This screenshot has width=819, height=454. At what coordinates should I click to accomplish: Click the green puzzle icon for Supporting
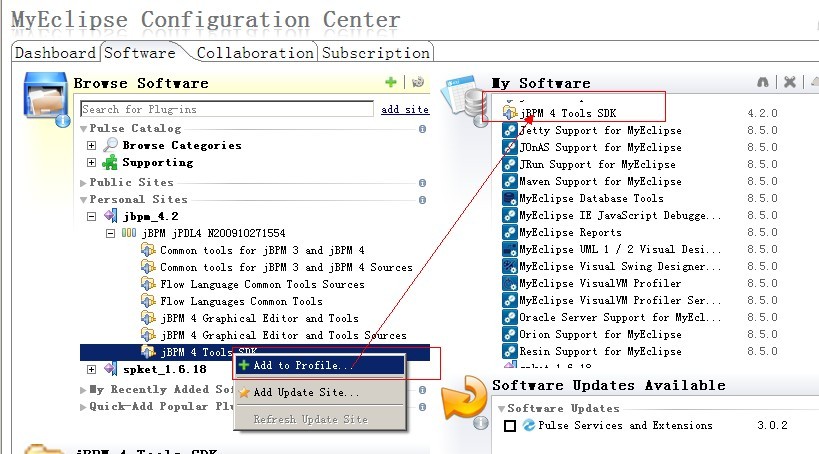point(110,162)
